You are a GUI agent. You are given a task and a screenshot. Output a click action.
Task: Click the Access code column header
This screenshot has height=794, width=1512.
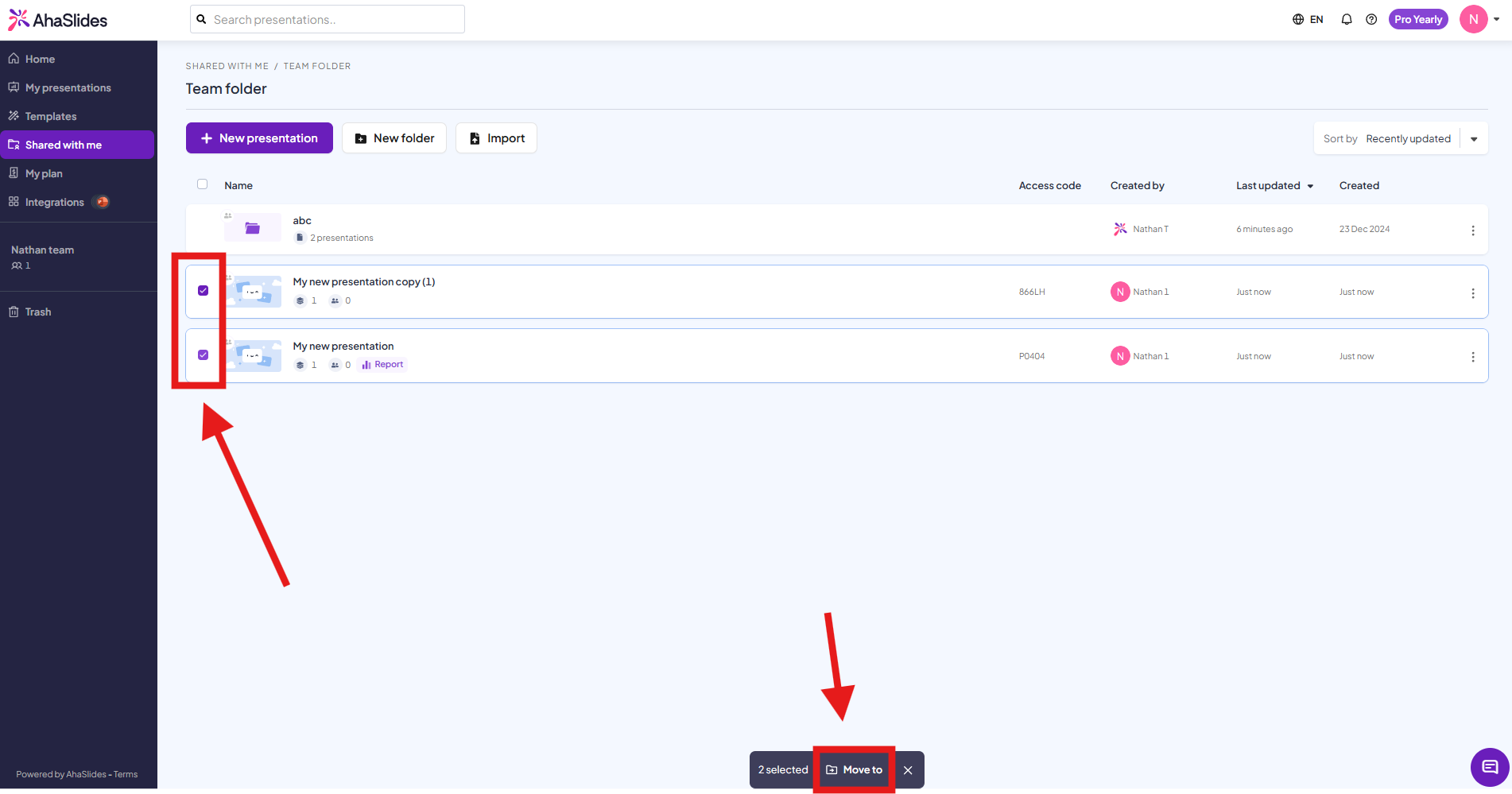[x=1049, y=185]
